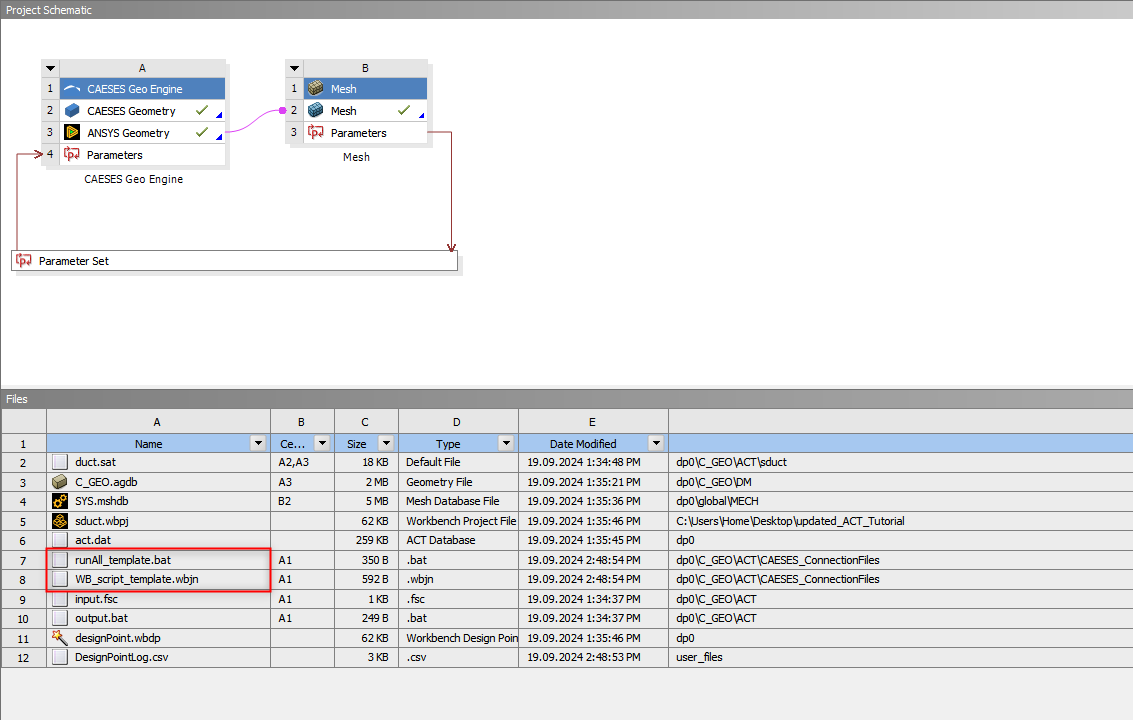Viewport: 1133px width, 720px height.
Task: Click 'Geometry File' type cell
Action: (459, 481)
